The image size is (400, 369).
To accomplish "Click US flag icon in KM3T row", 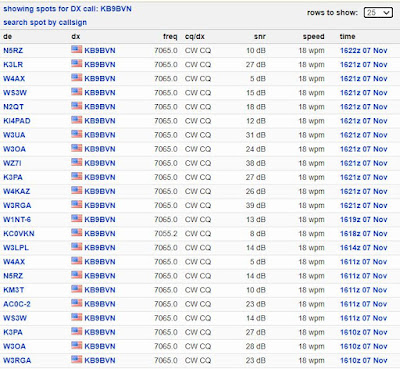I will (76, 289).
